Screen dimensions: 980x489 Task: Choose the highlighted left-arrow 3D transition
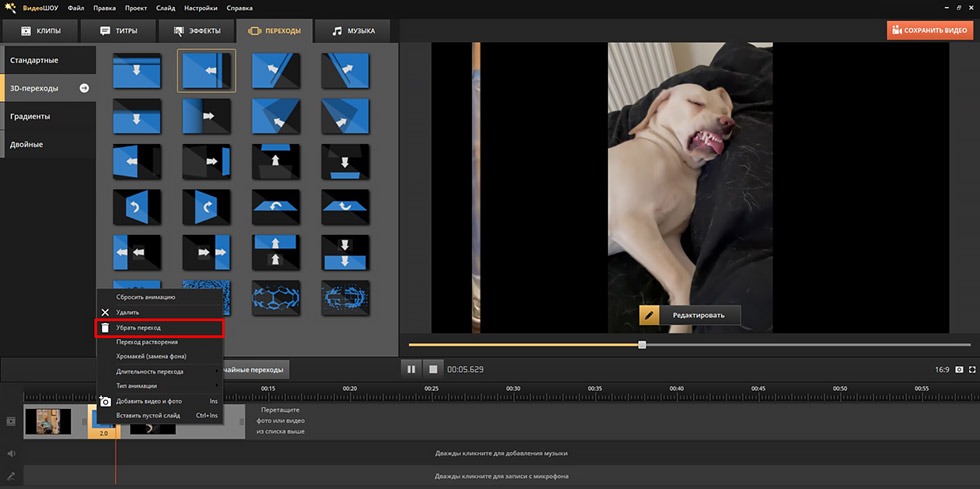tap(206, 71)
